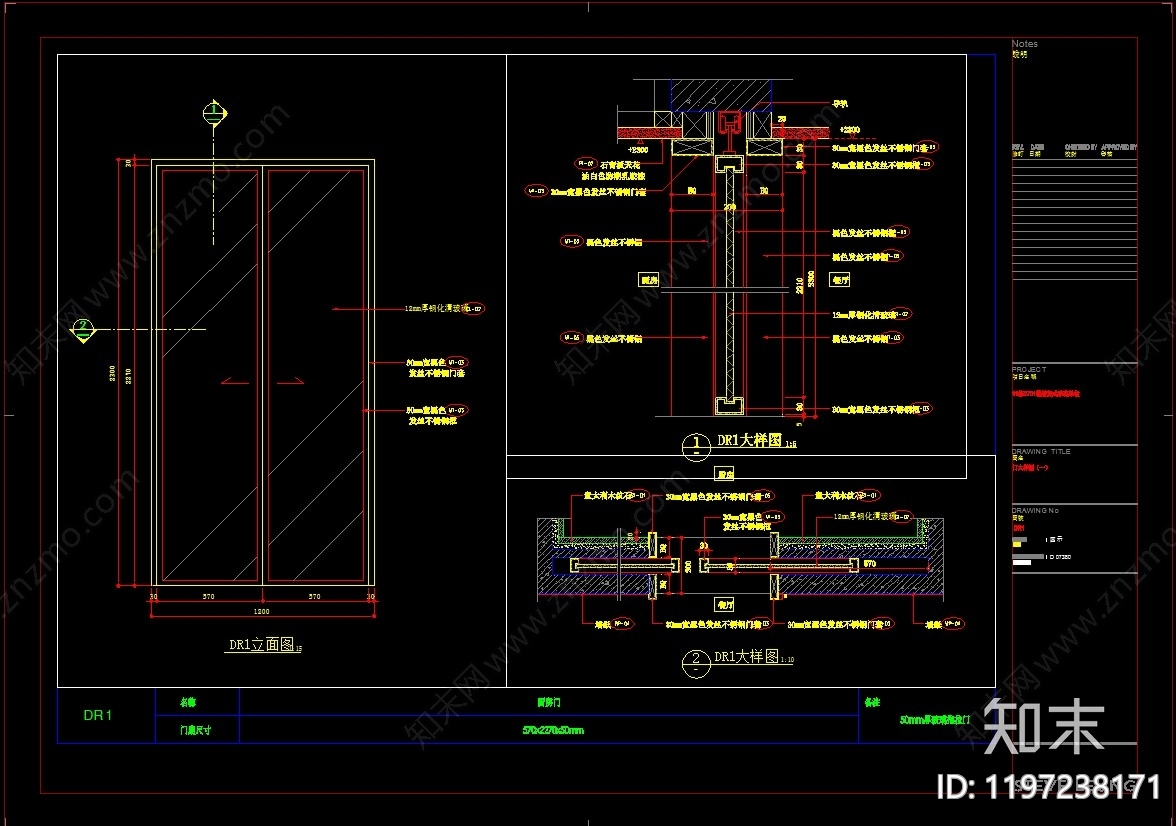Click the bottom door rail in the vertical section
The width and height of the screenshot is (1176, 826).
point(728,404)
